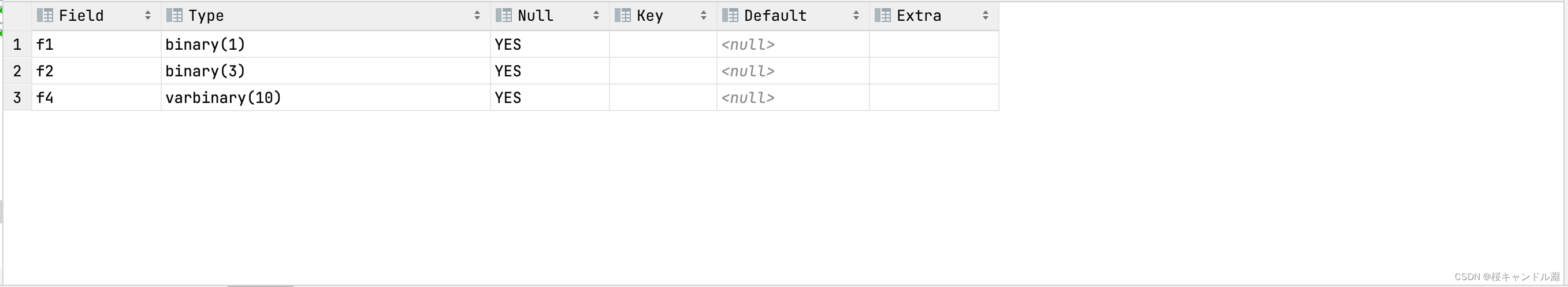
Task: Click the Default column table icon
Action: coord(730,15)
